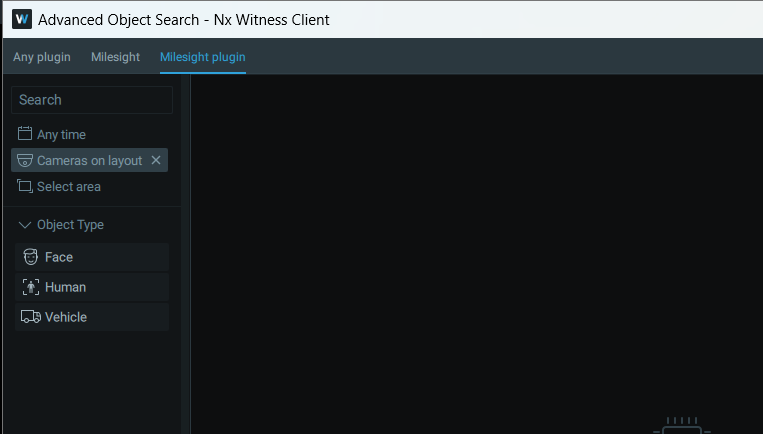The height and width of the screenshot is (434, 763).
Task: Click the calendar icon beside Any time
Action: [x=25, y=133]
